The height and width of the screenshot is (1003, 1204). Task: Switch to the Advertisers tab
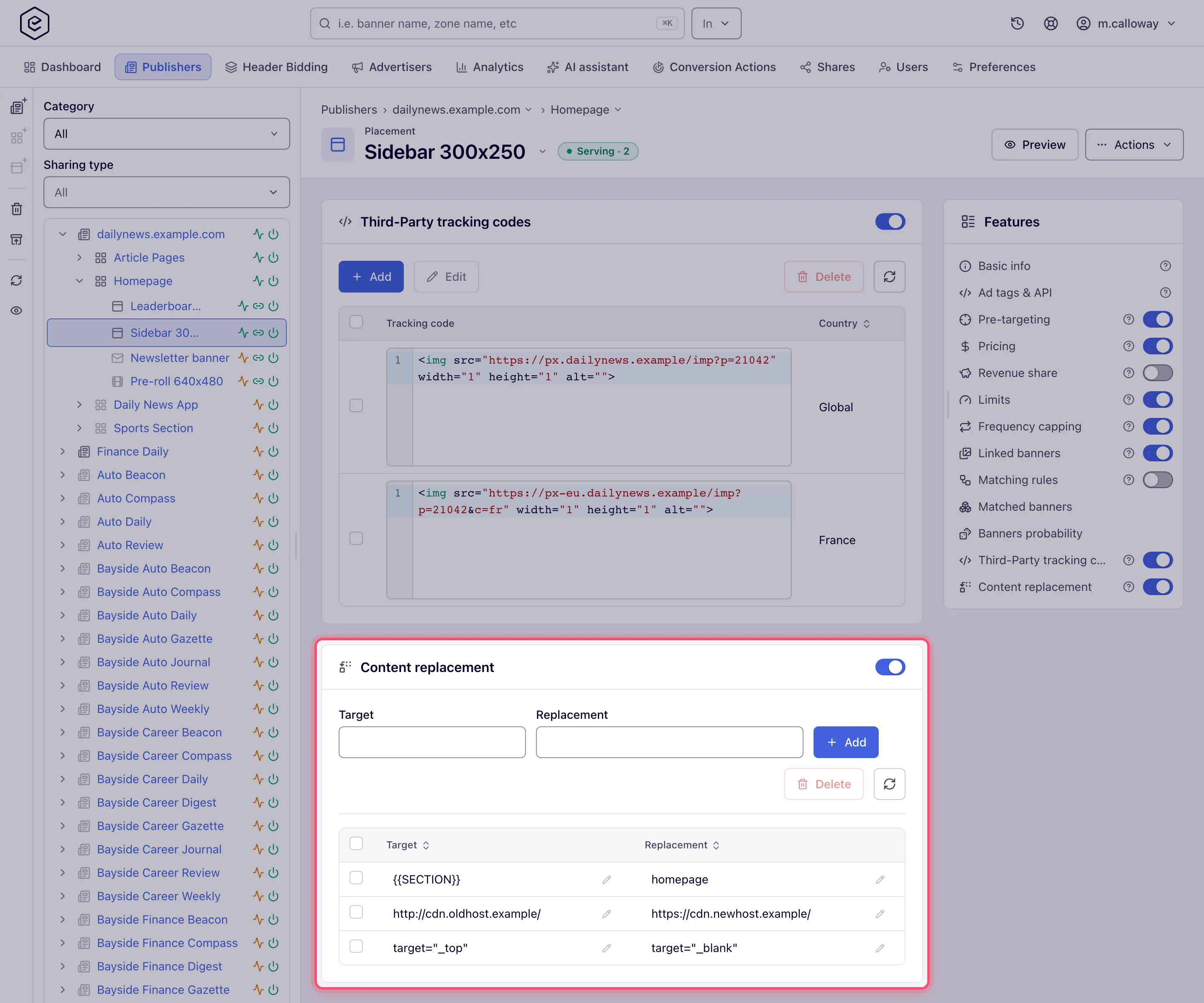click(392, 67)
